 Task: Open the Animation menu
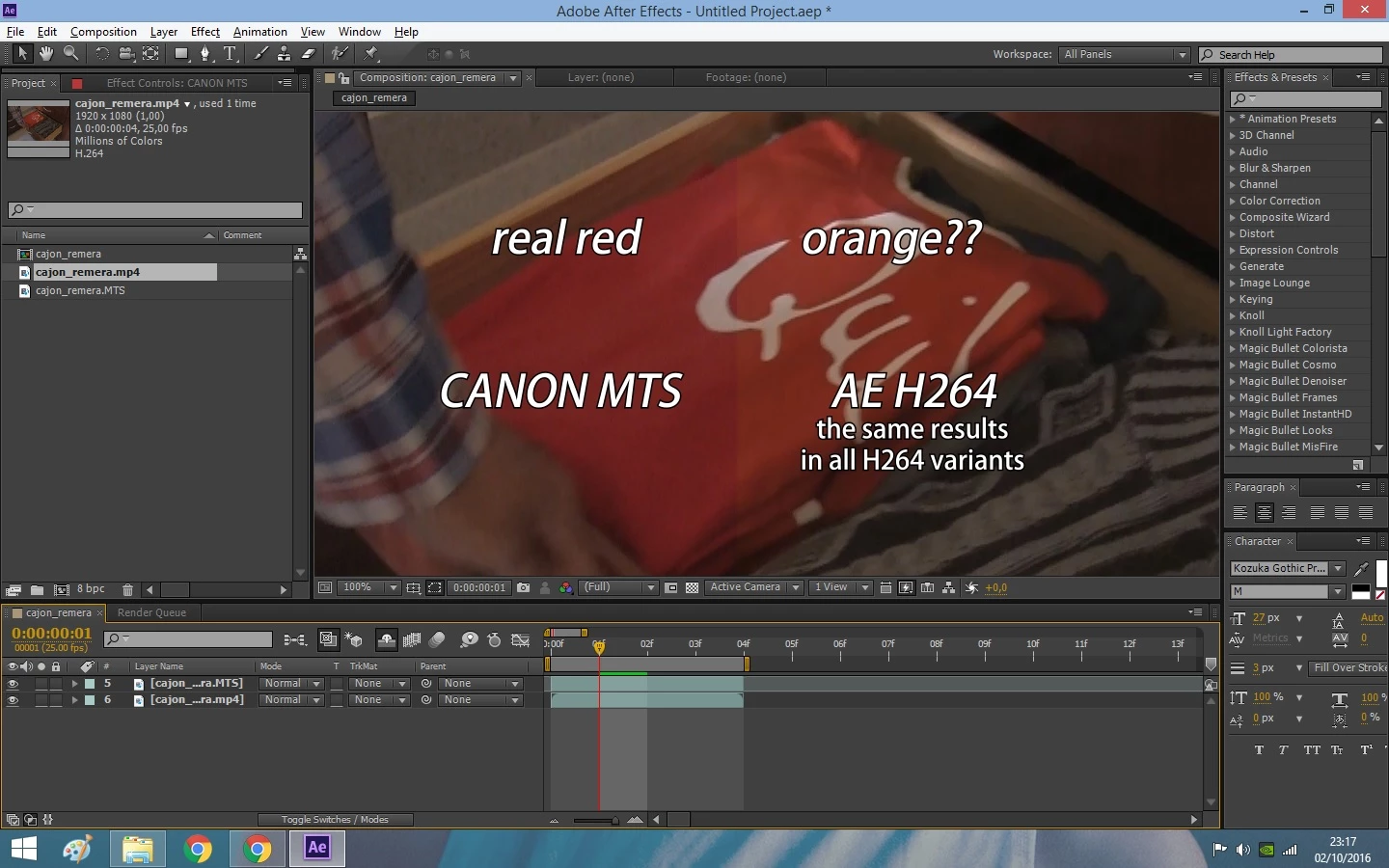260,32
